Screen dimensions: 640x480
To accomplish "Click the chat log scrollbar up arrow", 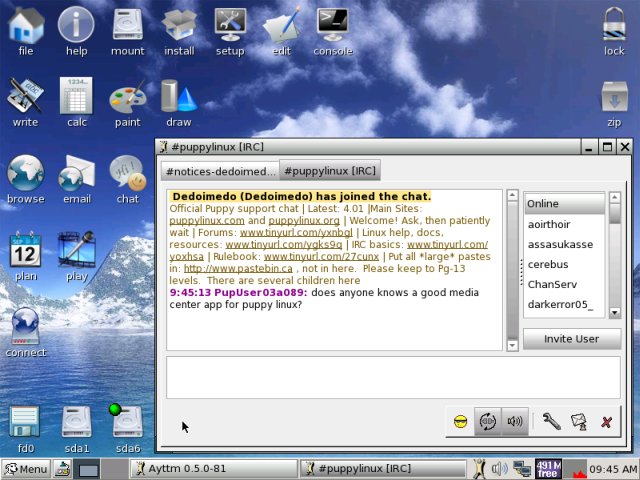I will pyautogui.click(x=512, y=195).
